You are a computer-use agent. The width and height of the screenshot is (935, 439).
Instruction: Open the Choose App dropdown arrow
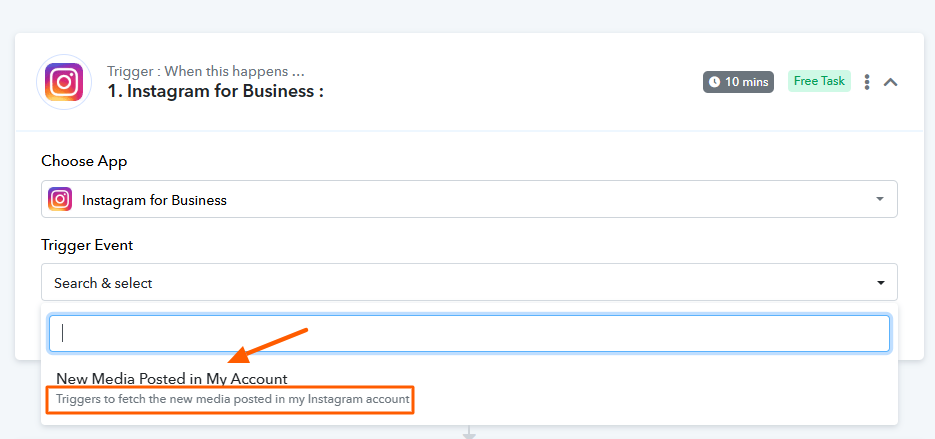880,199
